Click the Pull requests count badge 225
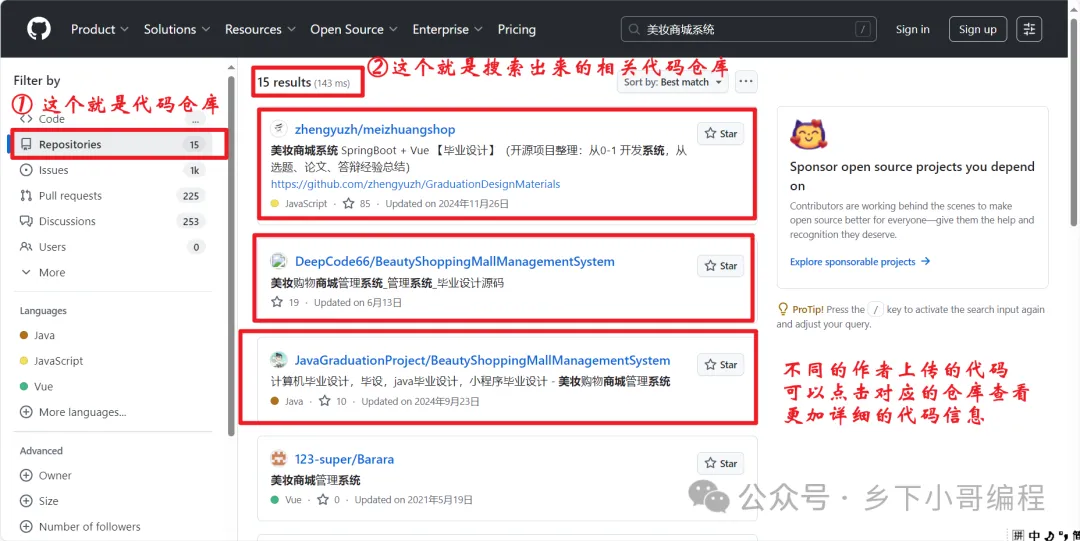Screen dimensions: 1080x541 [x=191, y=196]
